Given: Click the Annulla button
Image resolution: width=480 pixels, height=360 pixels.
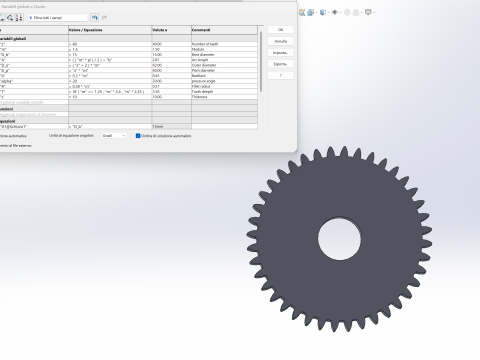Looking at the screenshot, I should pos(280,41).
